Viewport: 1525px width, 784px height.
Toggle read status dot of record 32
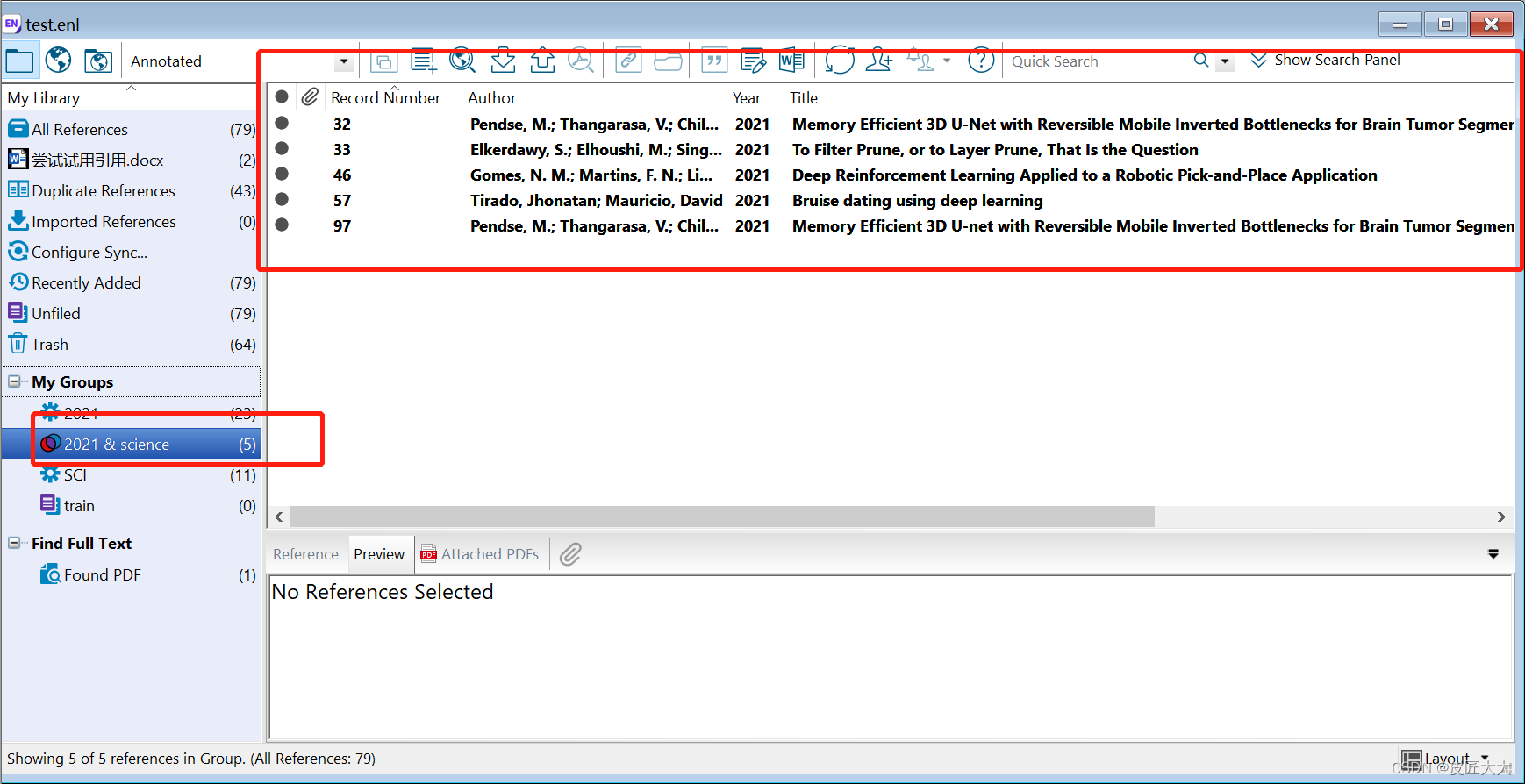pyautogui.click(x=282, y=123)
